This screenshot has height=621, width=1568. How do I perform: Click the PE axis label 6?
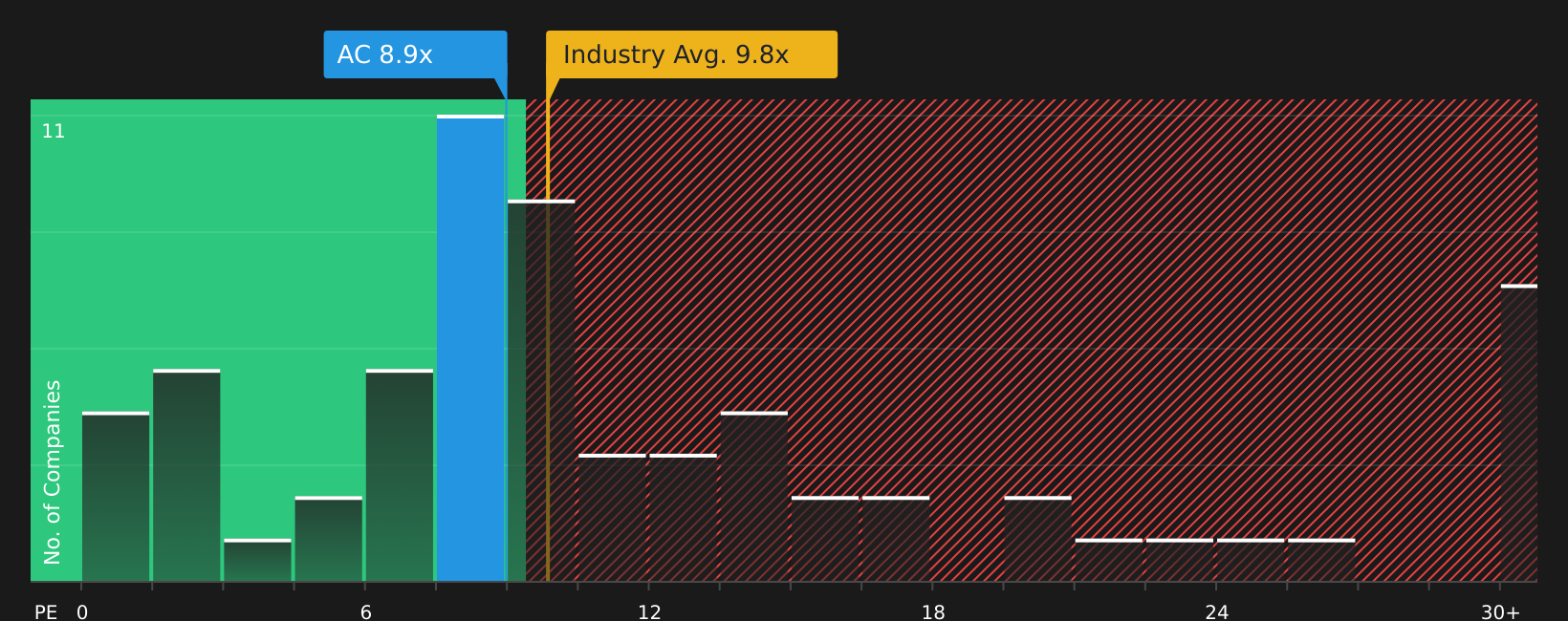pos(365,611)
